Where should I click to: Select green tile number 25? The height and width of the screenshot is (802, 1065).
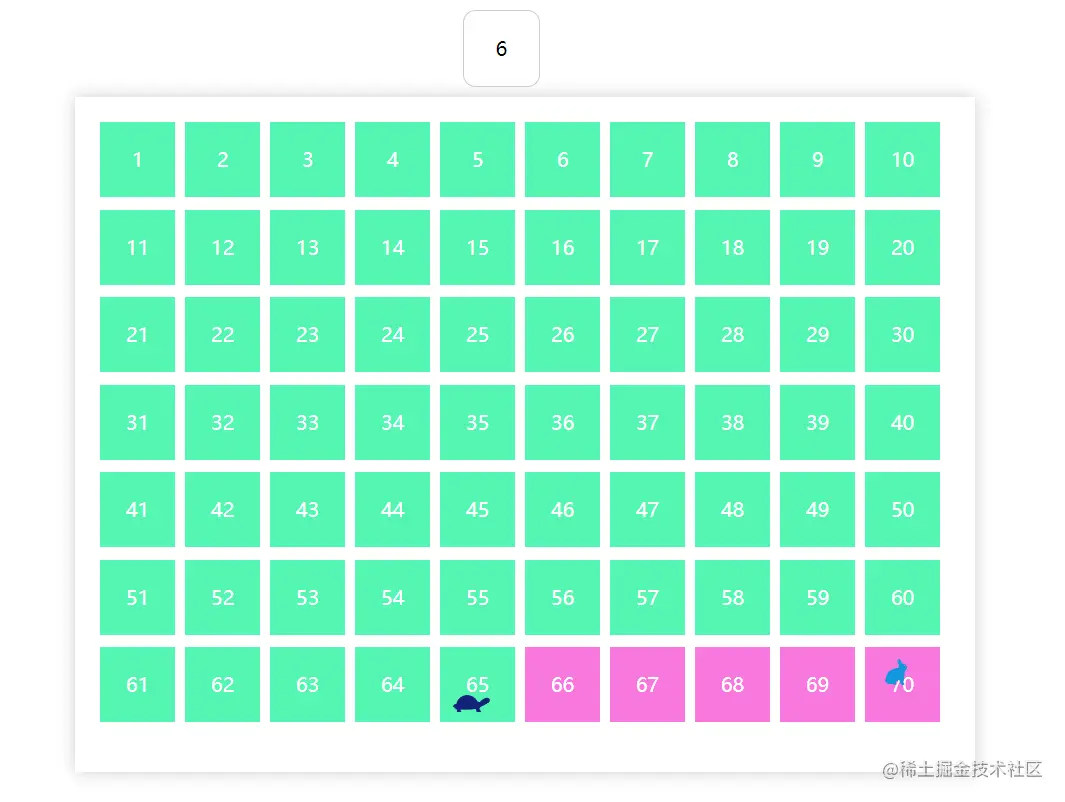(x=477, y=334)
